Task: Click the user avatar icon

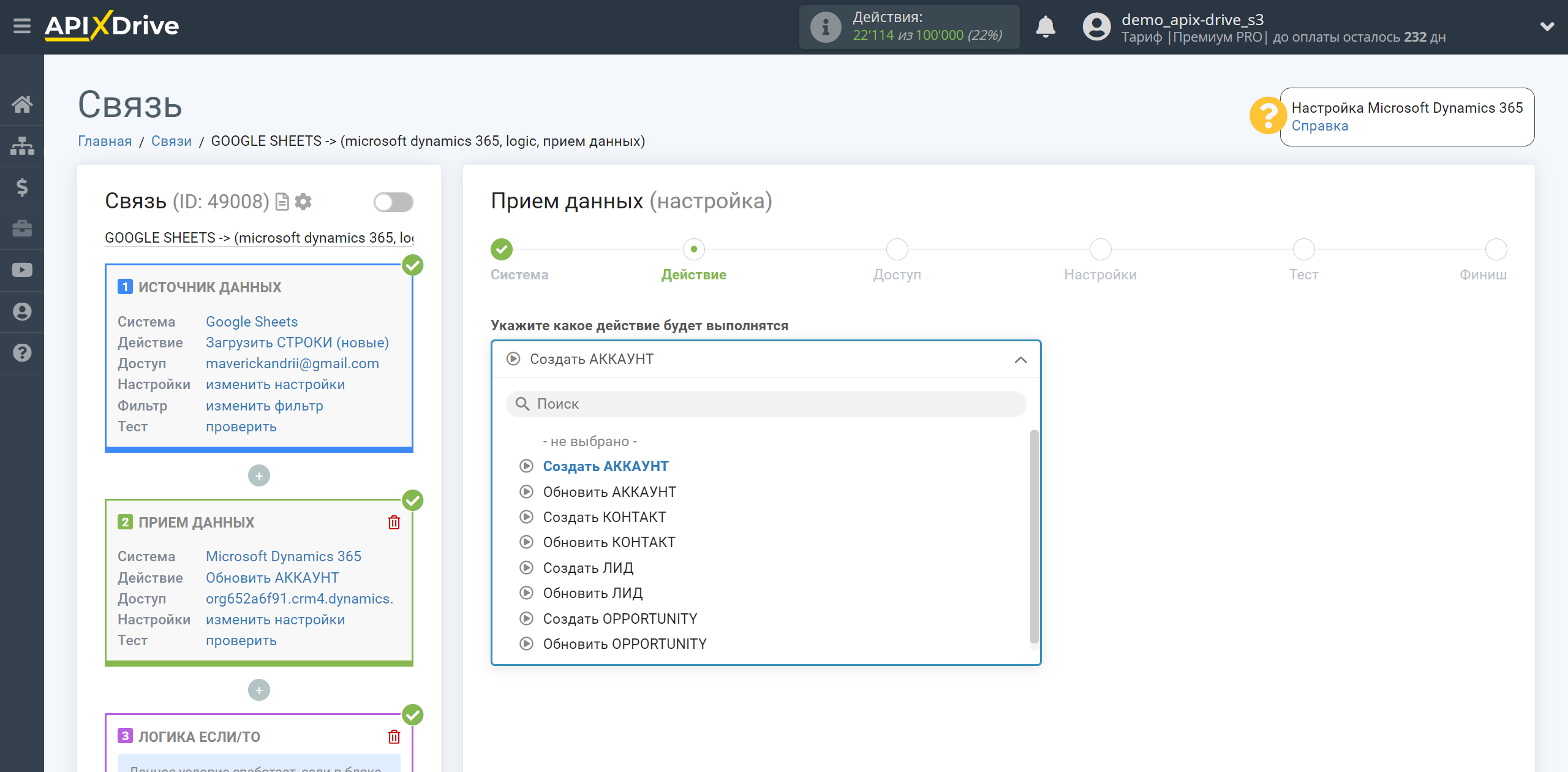Action: tap(1096, 27)
